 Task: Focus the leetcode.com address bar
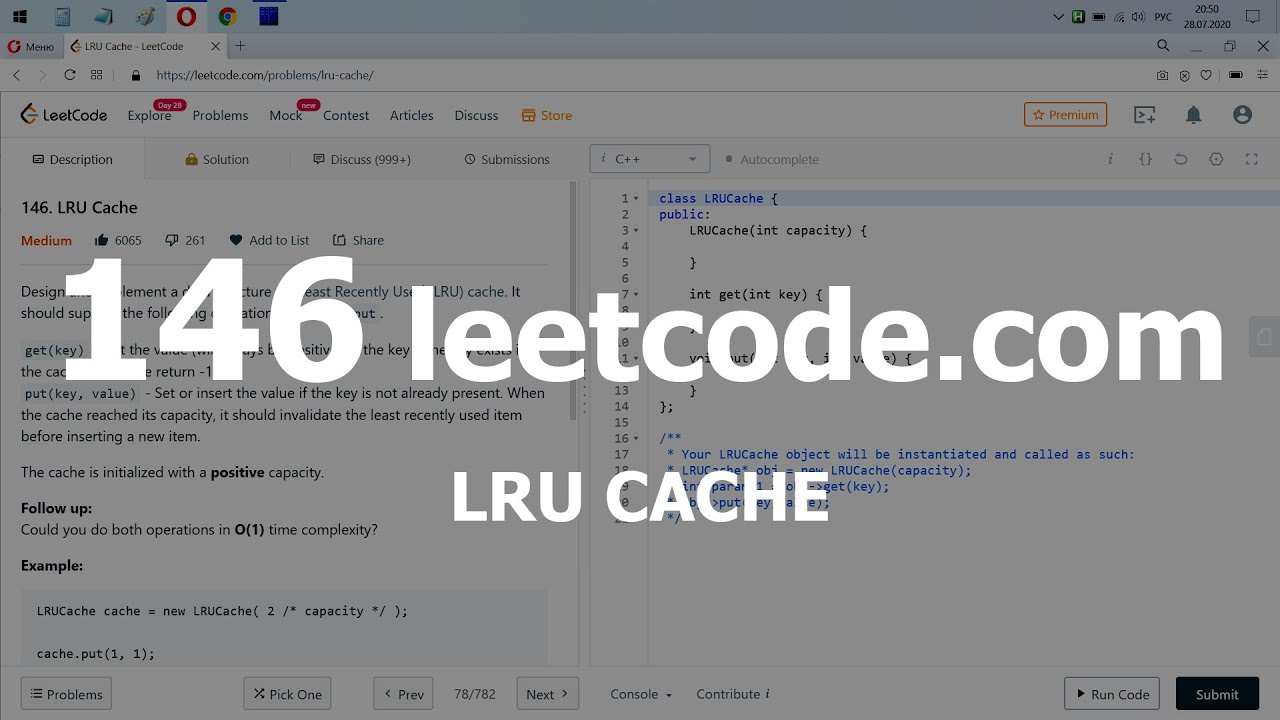[640, 75]
